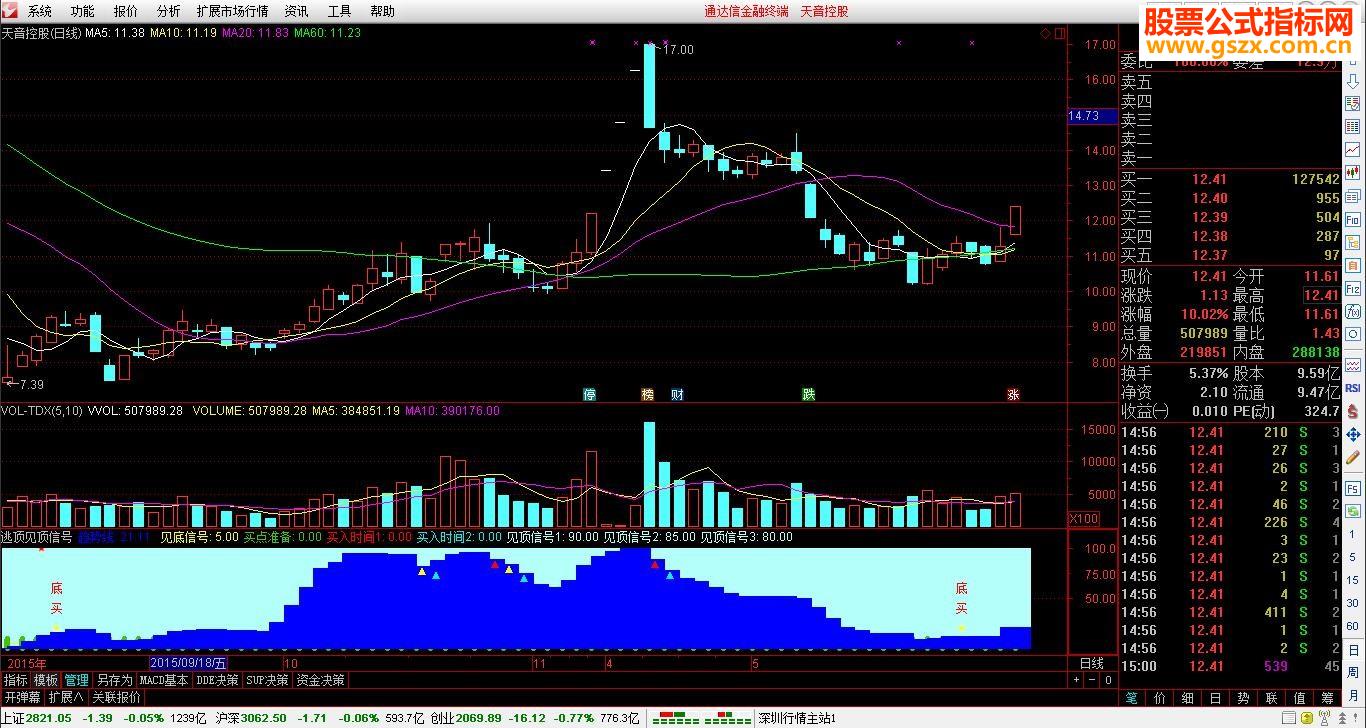Select the 日 tab in bottom-right tab row
This screenshot has height=728, width=1366.
(x=1216, y=698)
